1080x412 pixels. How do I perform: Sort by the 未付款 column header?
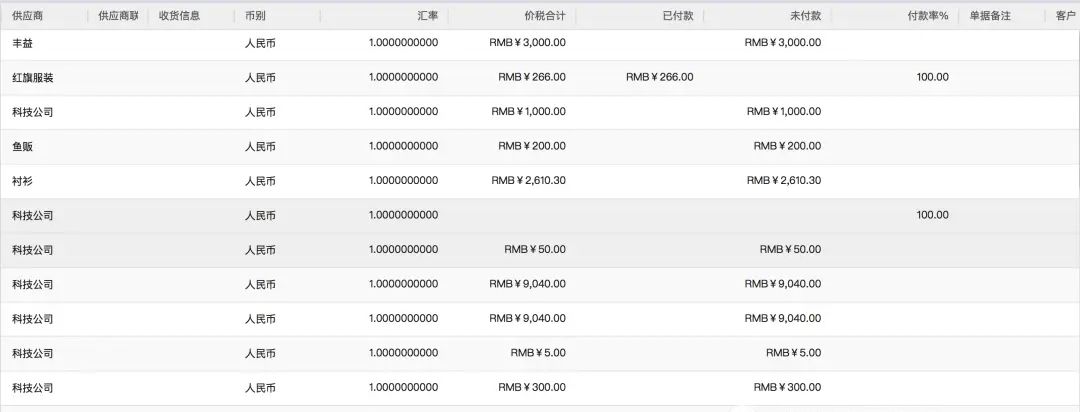[805, 16]
